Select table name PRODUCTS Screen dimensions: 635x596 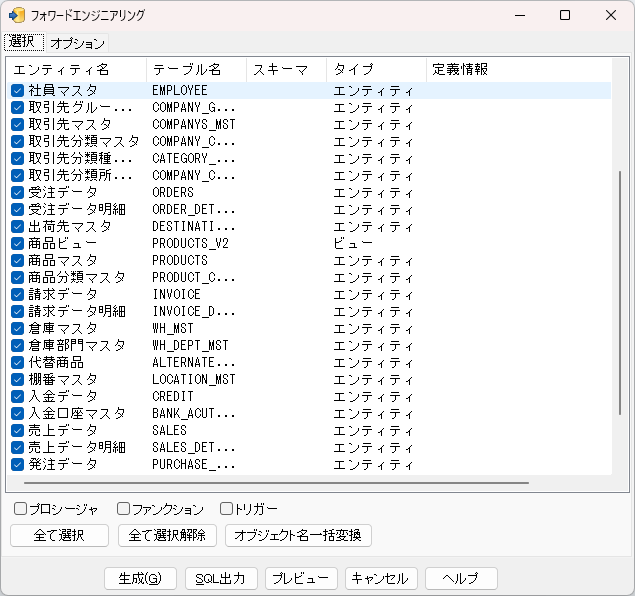click(x=180, y=260)
